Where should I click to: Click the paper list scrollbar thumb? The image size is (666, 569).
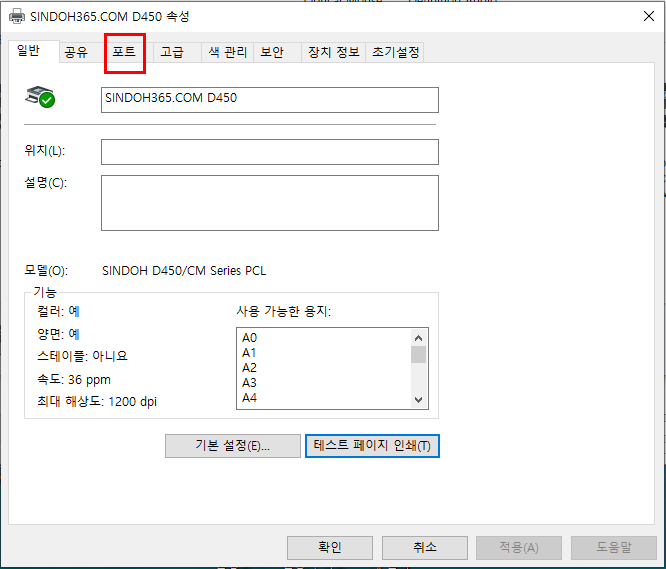pyautogui.click(x=418, y=355)
